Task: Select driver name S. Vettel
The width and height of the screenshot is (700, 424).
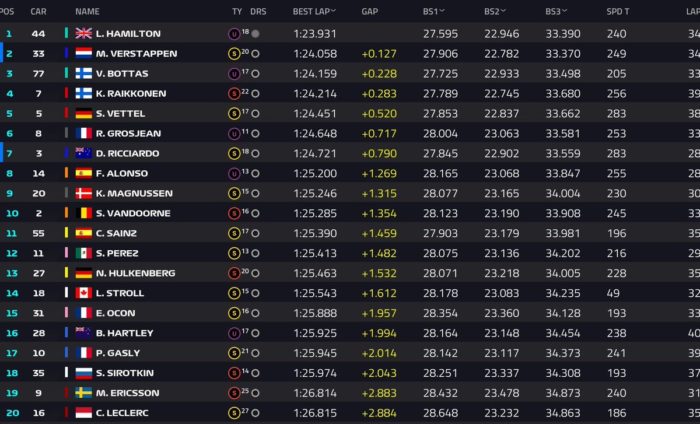Action: (x=127, y=113)
